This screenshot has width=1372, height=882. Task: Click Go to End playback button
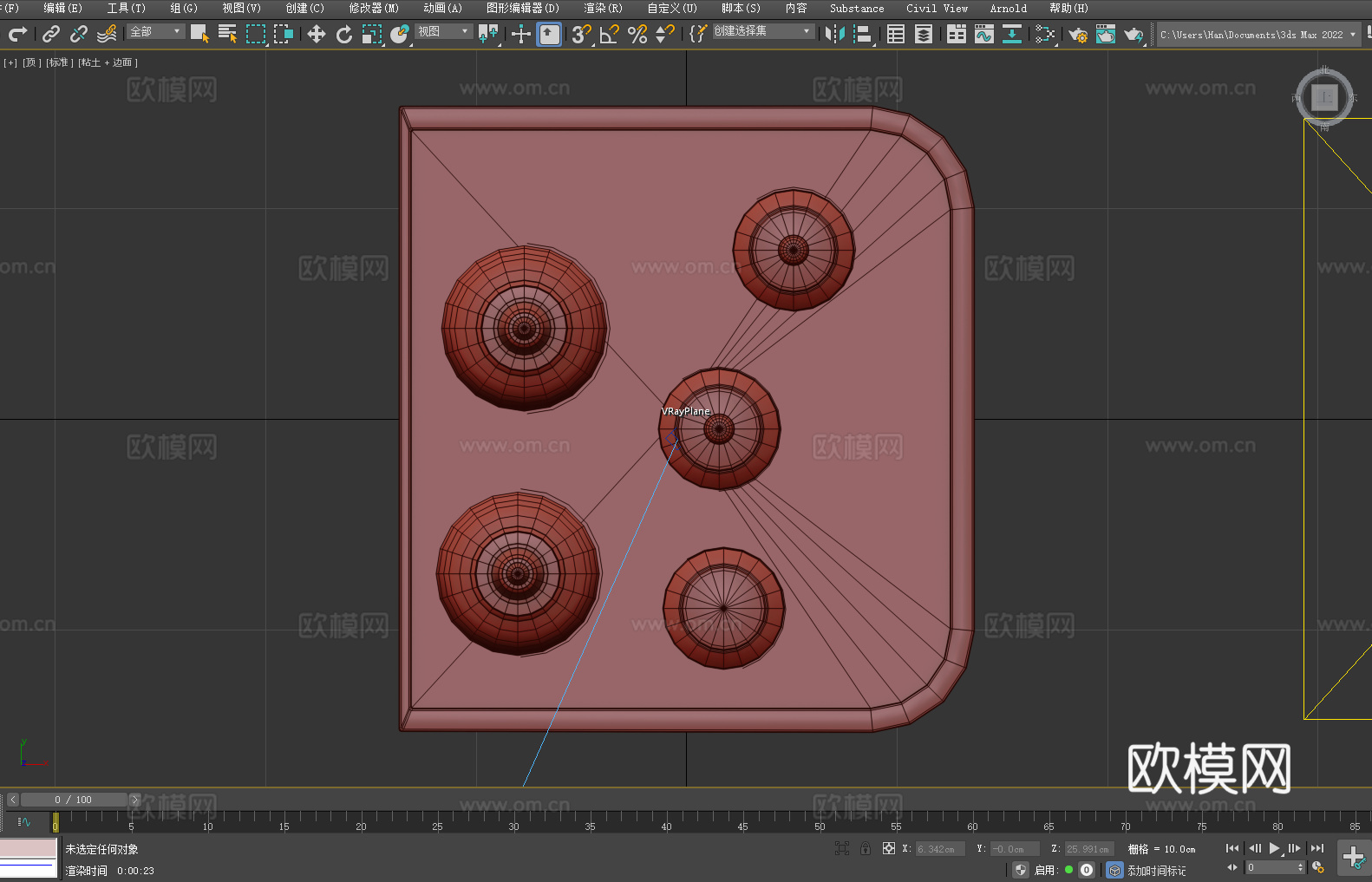(1317, 848)
